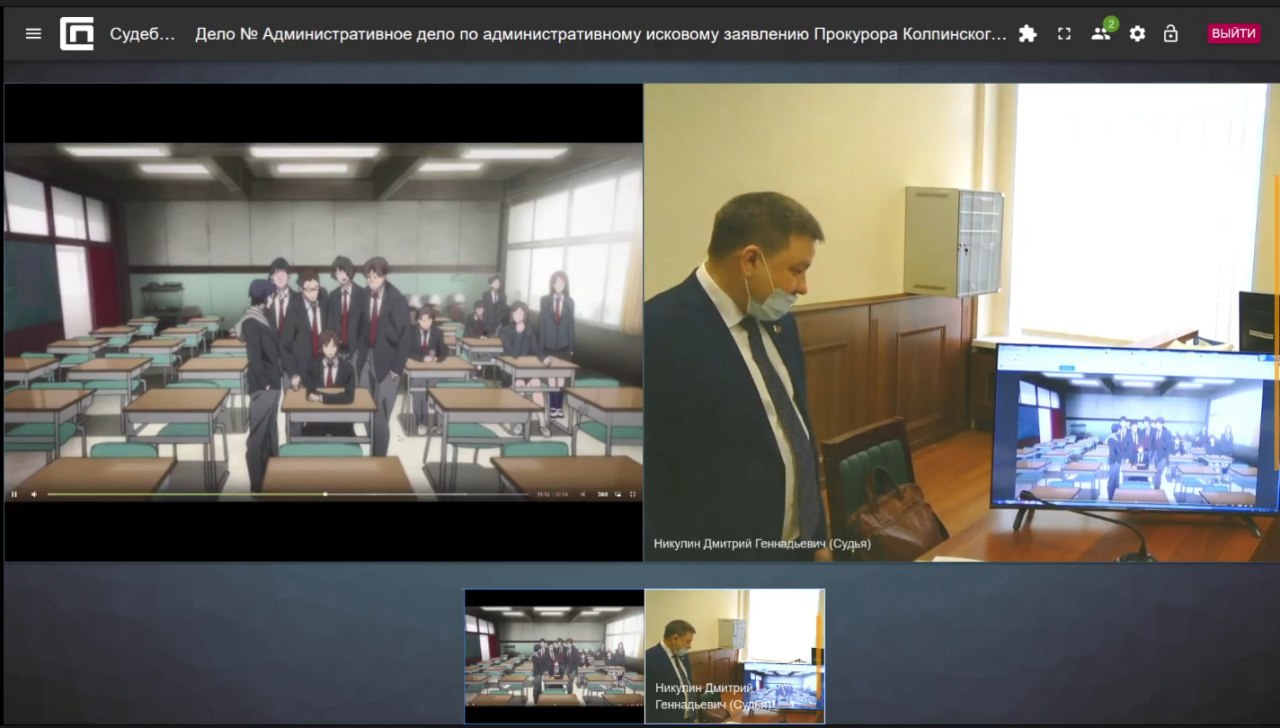Change video quality 360 setting
Screen dimensions: 1280x728
tap(603, 494)
